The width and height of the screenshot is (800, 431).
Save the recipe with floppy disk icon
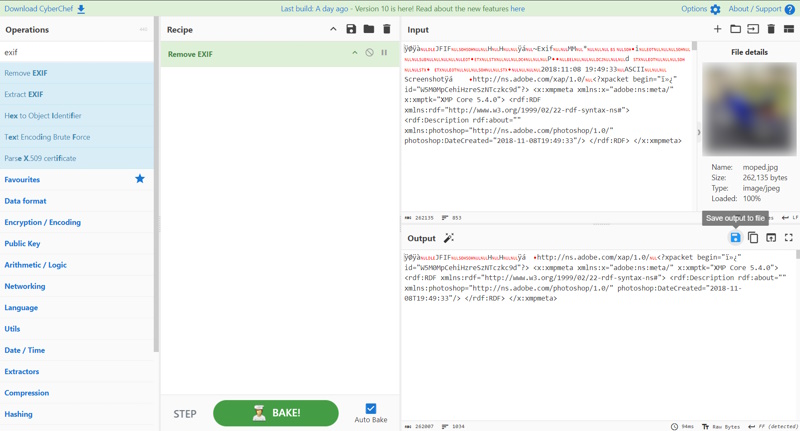click(x=351, y=29)
